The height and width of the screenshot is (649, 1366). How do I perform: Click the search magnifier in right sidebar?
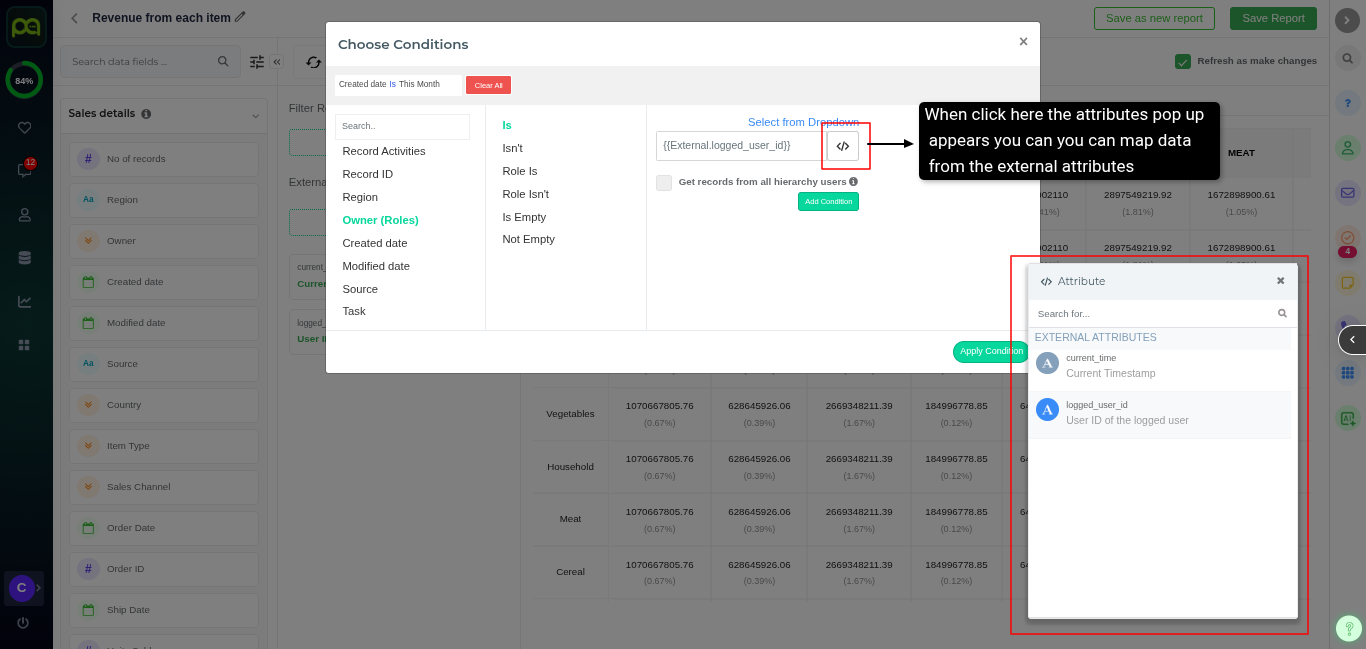tap(1347, 59)
